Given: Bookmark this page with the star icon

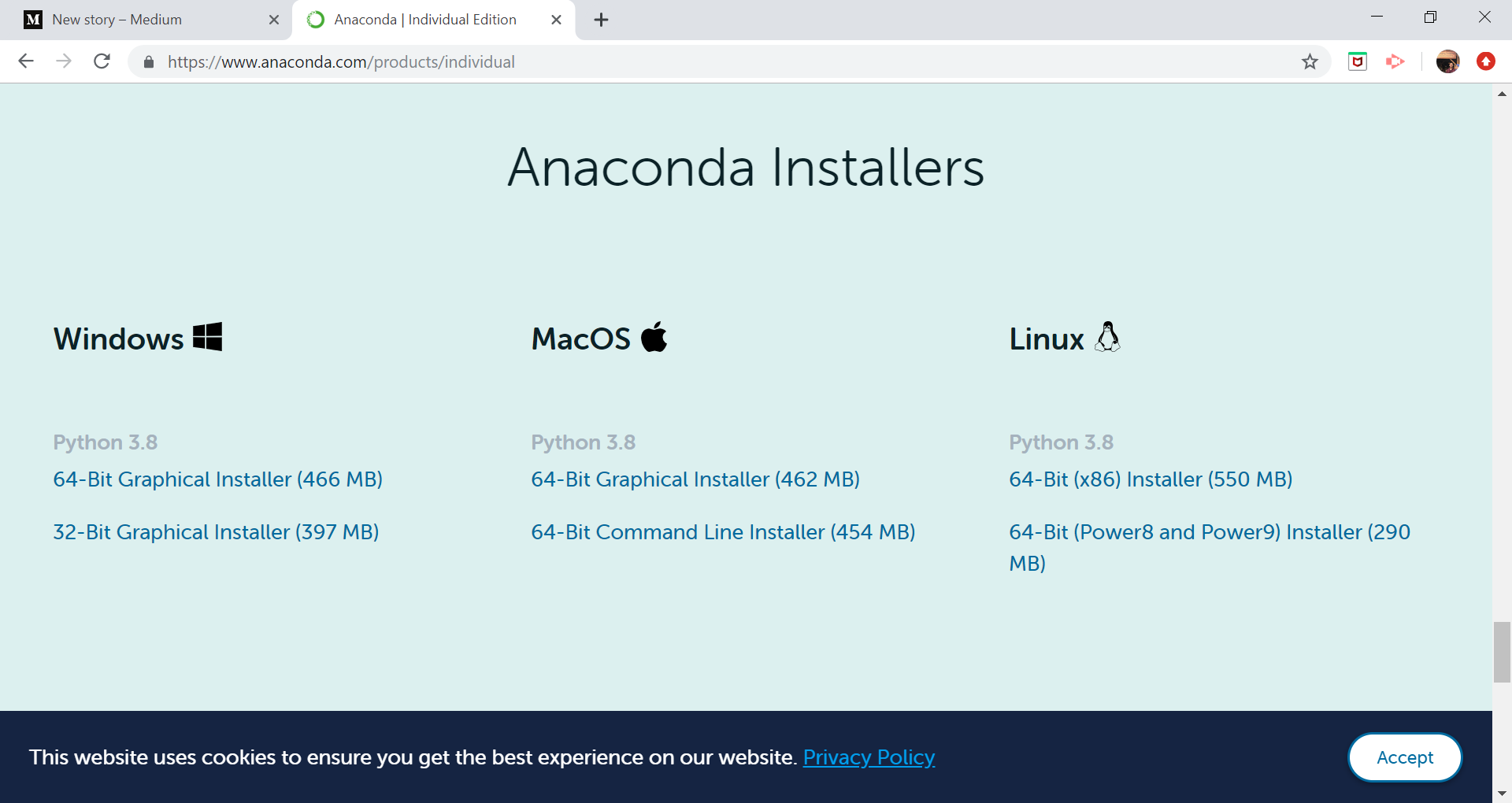Looking at the screenshot, I should pos(1310,61).
